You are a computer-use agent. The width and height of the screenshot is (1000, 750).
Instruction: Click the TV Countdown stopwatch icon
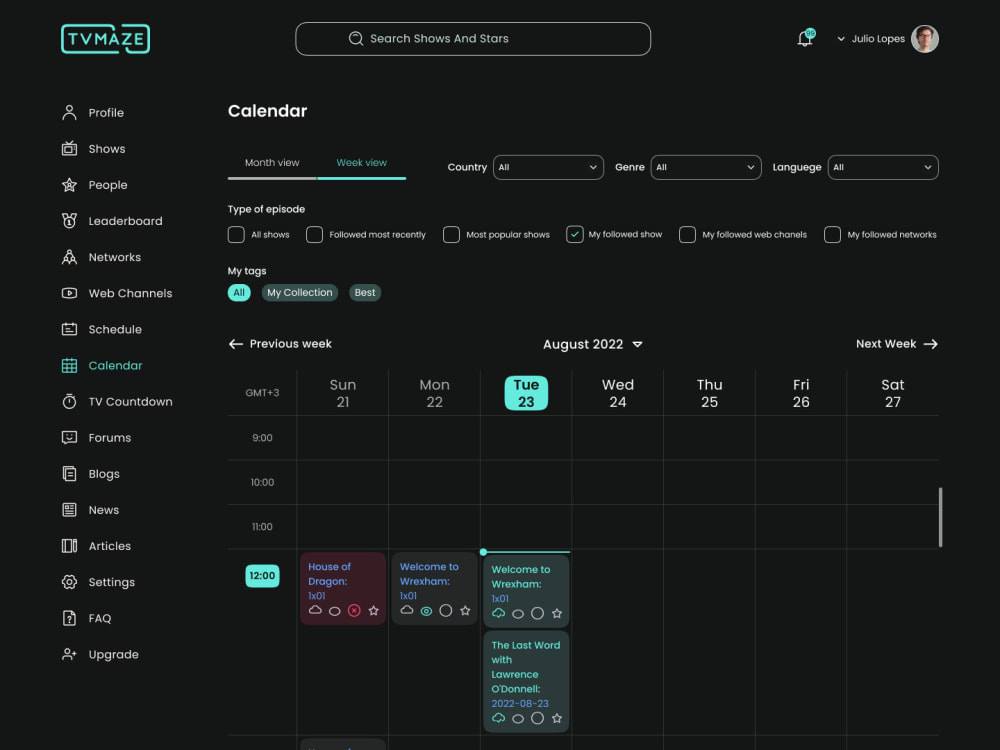pyautogui.click(x=70, y=402)
